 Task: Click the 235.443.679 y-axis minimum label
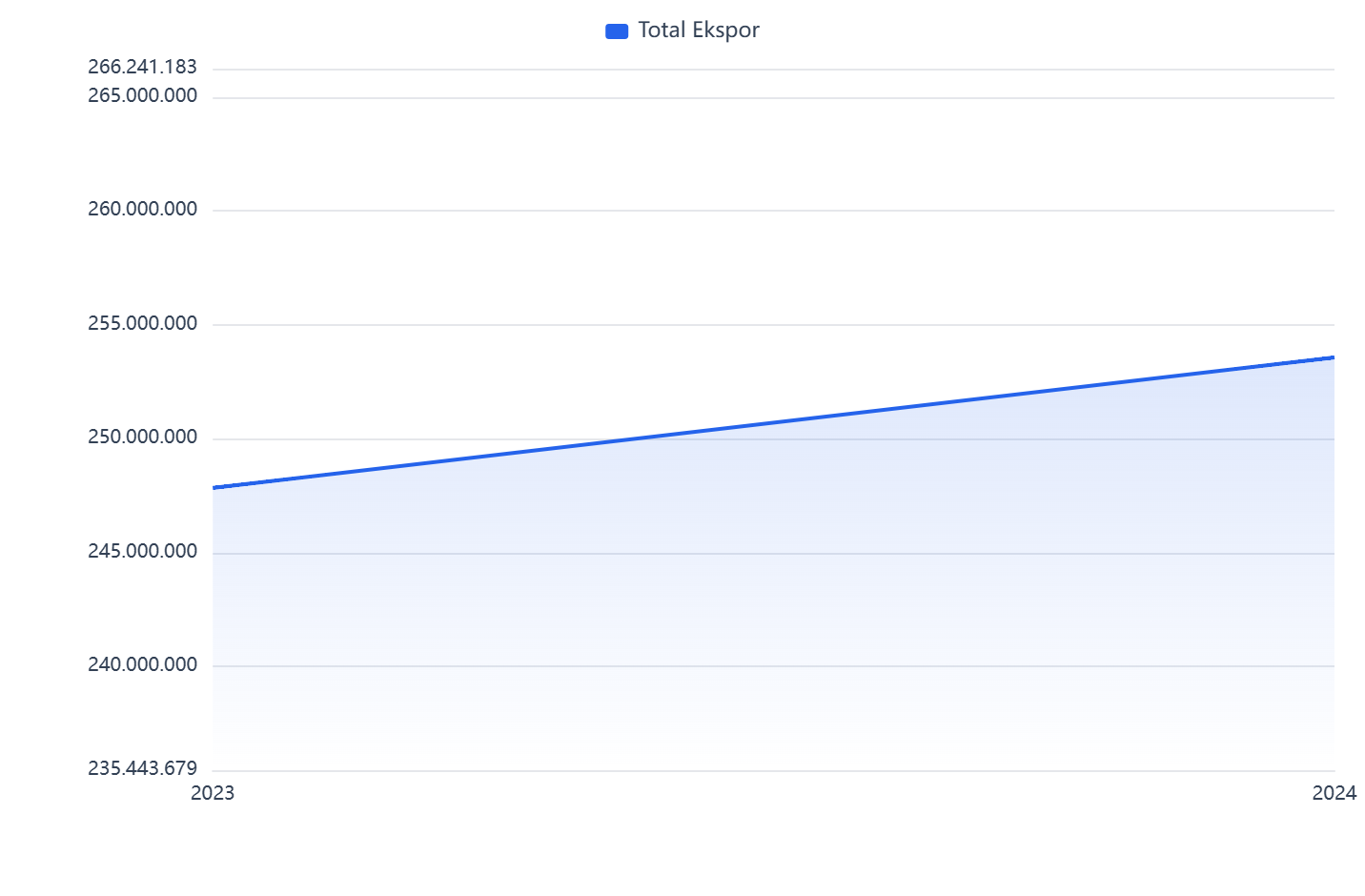pos(142,768)
